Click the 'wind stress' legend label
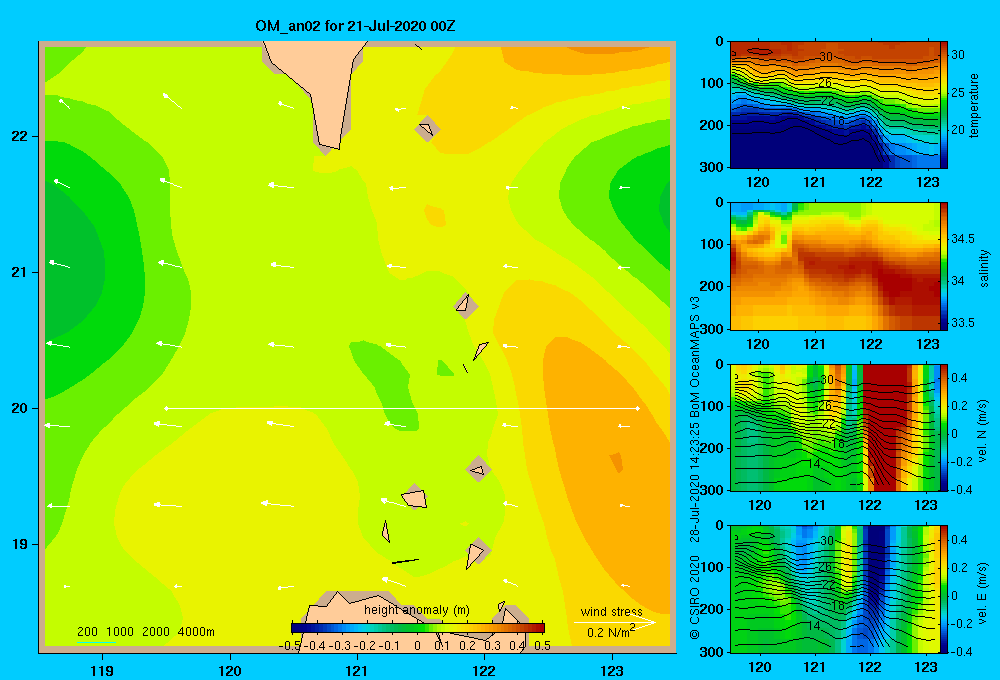 pyautogui.click(x=611, y=612)
